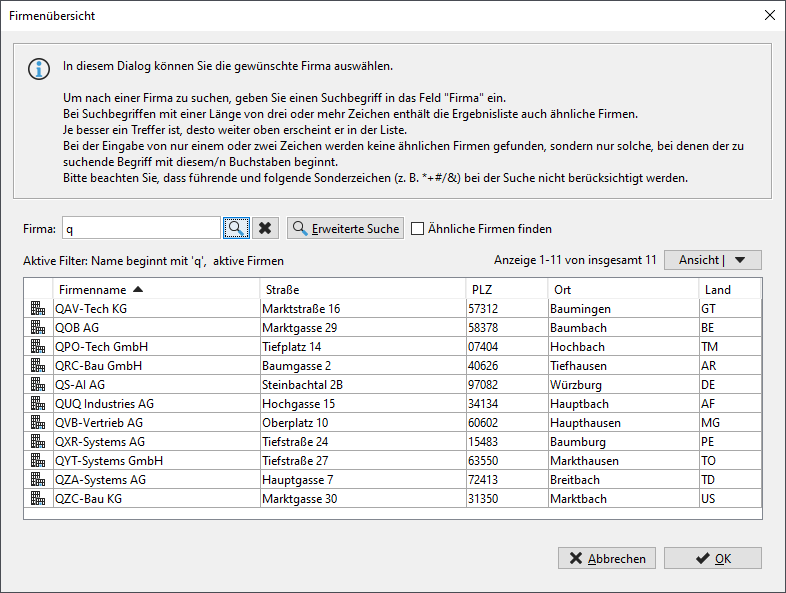Click building icon in QS-AI AG row

click(x=38, y=384)
